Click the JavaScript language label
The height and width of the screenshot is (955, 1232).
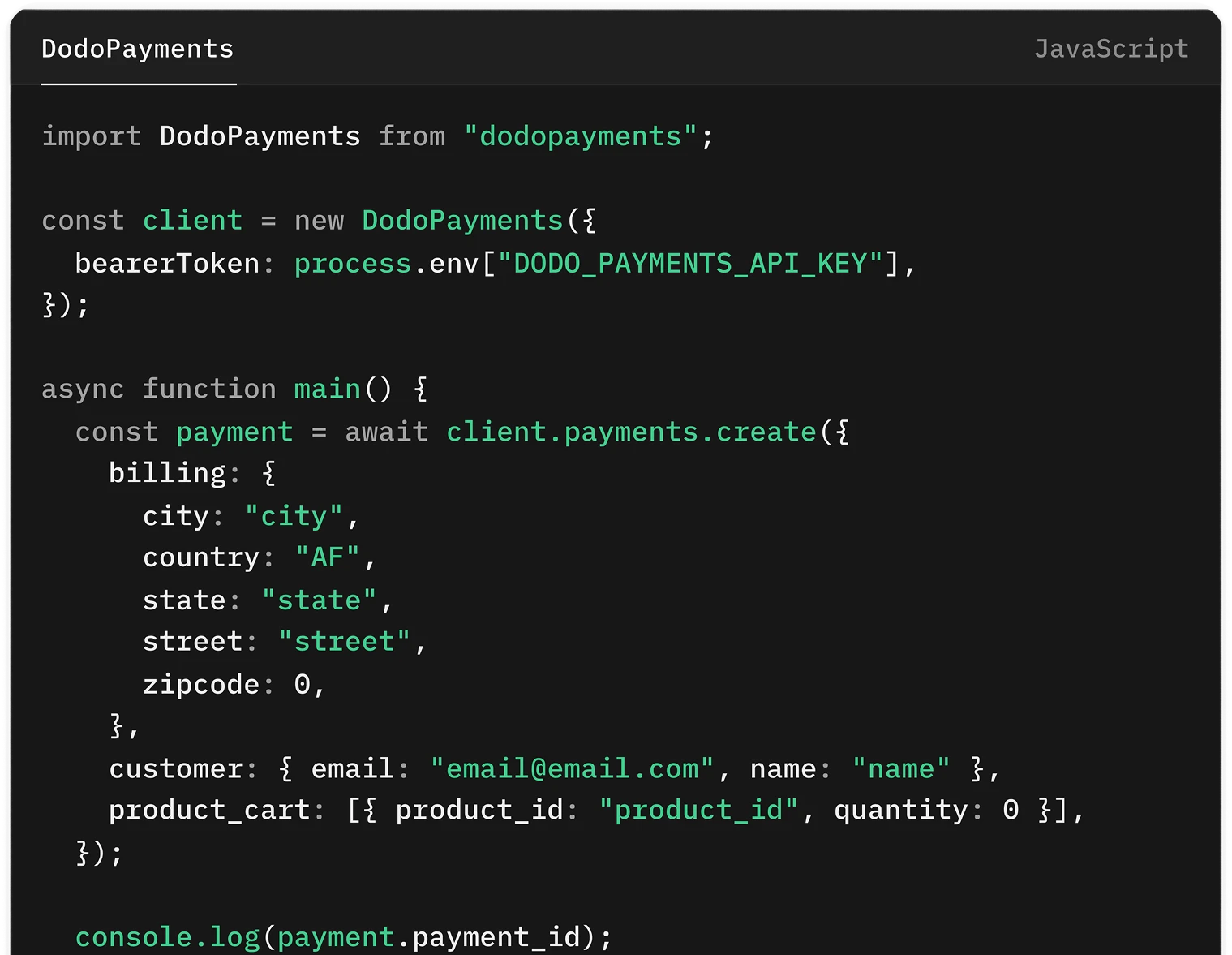click(1110, 49)
